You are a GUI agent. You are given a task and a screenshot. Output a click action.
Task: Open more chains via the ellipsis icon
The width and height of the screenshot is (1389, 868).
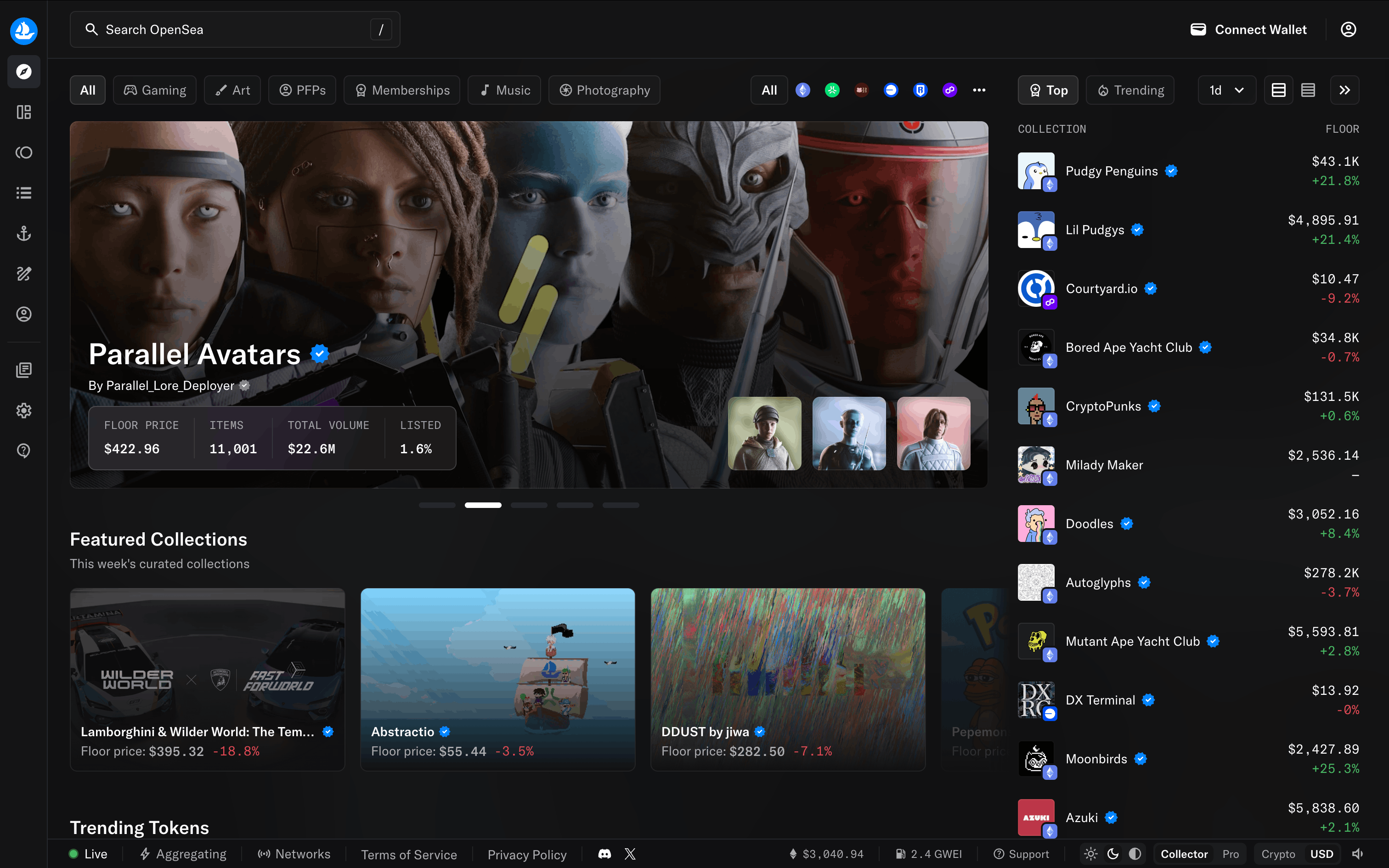(x=979, y=90)
